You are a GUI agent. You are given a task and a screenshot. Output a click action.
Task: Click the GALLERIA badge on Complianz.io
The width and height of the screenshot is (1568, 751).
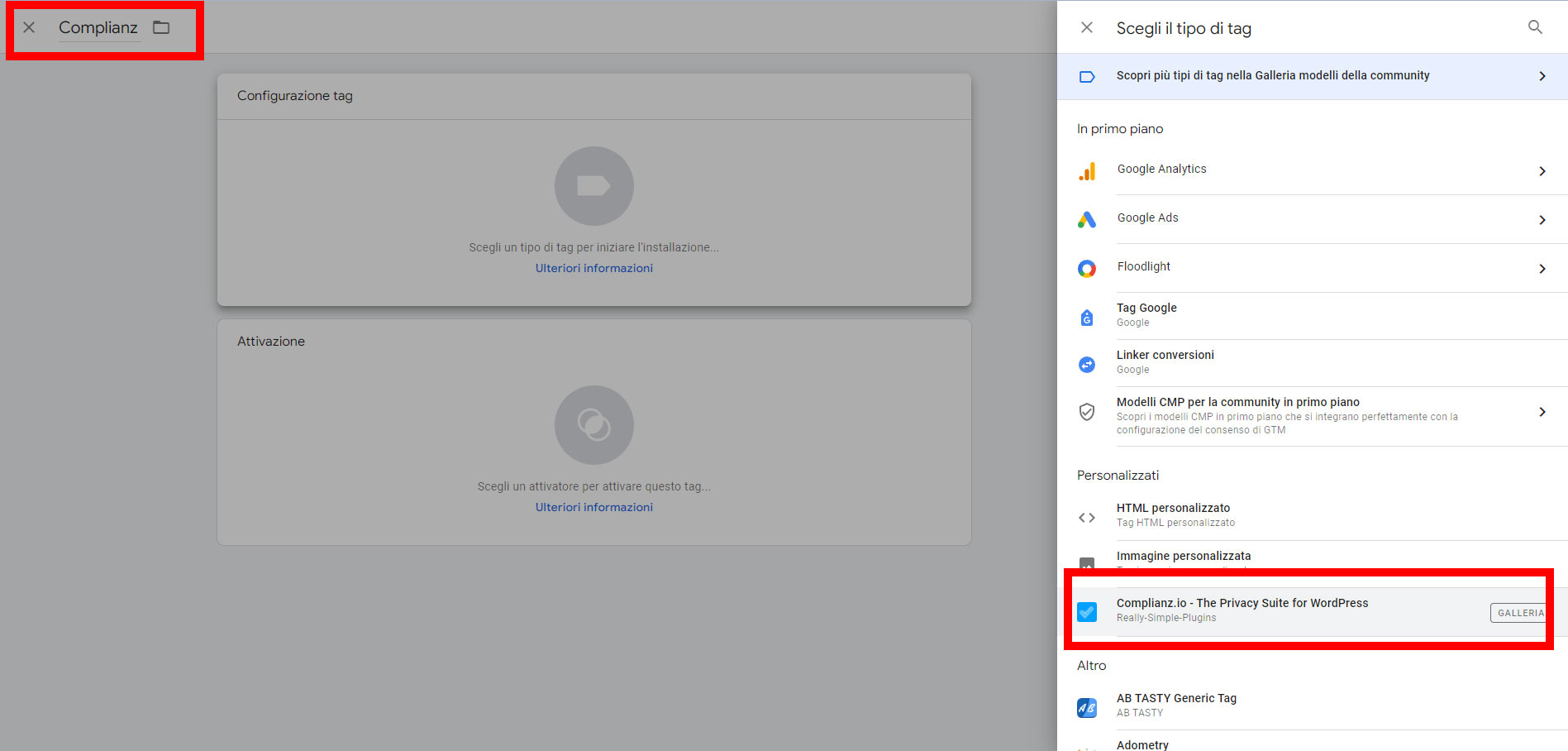point(1519,613)
